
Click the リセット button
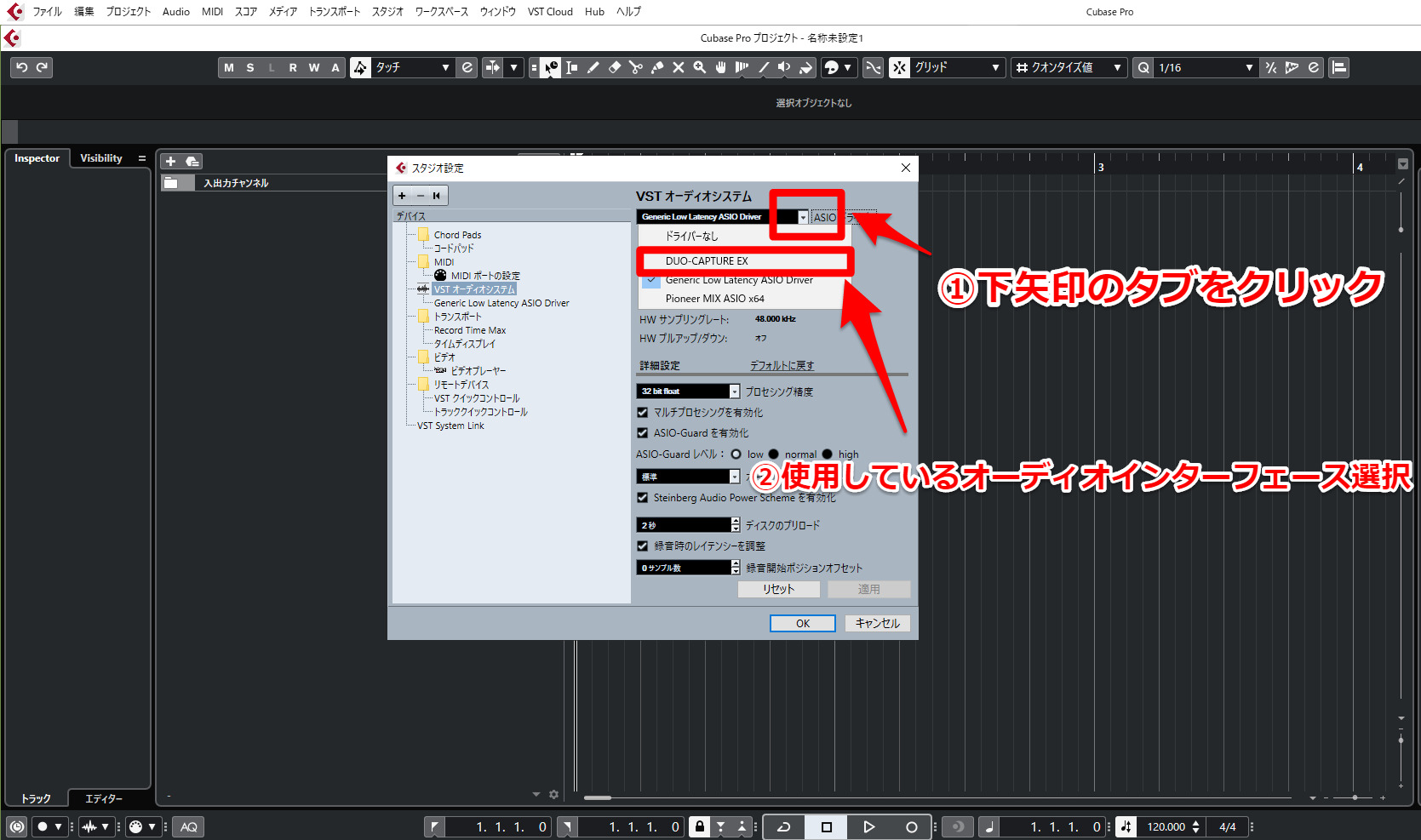(x=778, y=589)
